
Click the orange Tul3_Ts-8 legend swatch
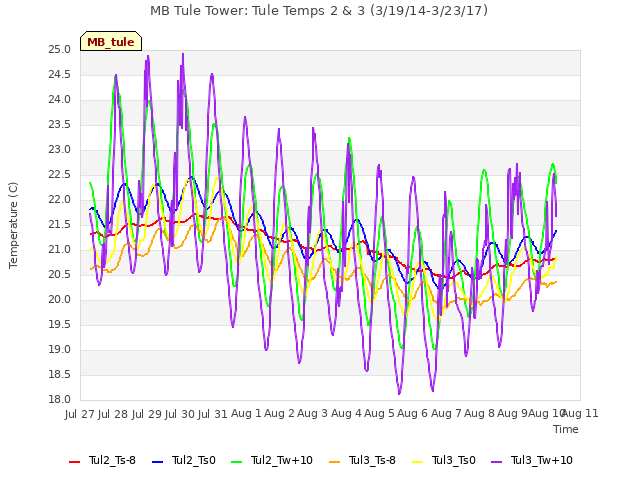pos(334,462)
